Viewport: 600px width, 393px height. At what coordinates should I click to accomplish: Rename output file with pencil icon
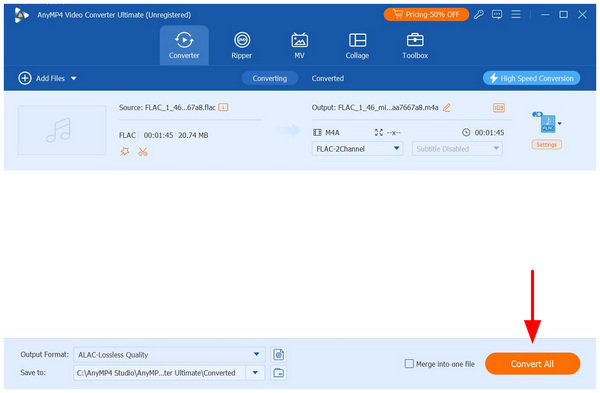click(x=447, y=108)
